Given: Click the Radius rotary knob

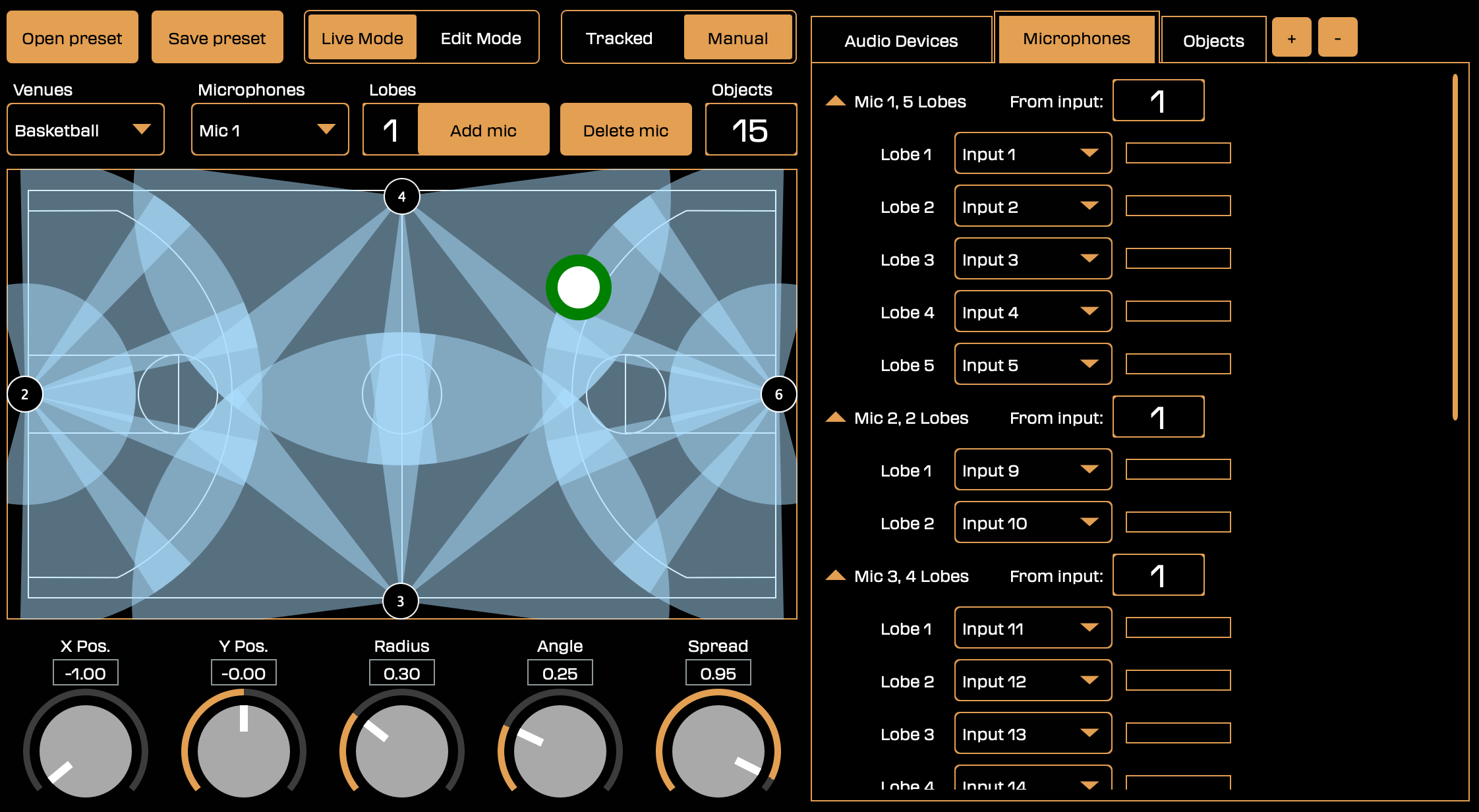Looking at the screenshot, I should click(x=402, y=751).
